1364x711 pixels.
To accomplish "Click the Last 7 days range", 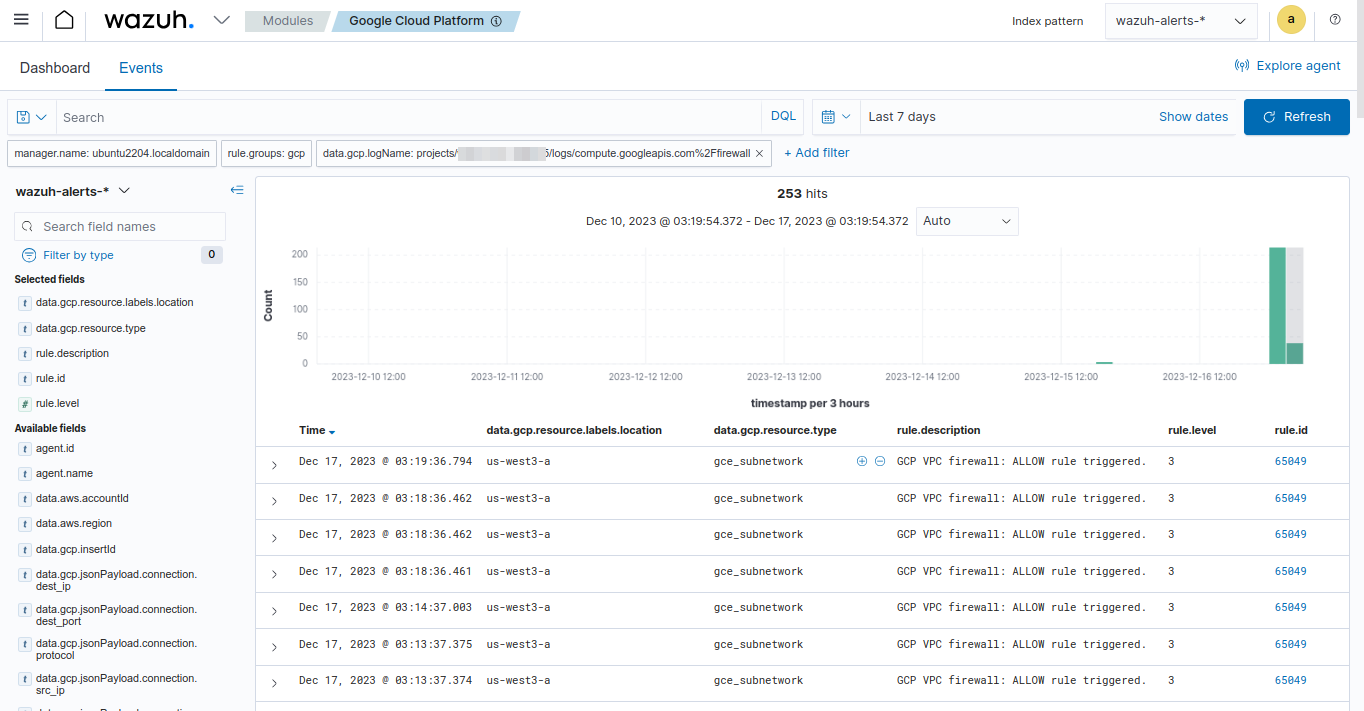I will tap(902, 117).
